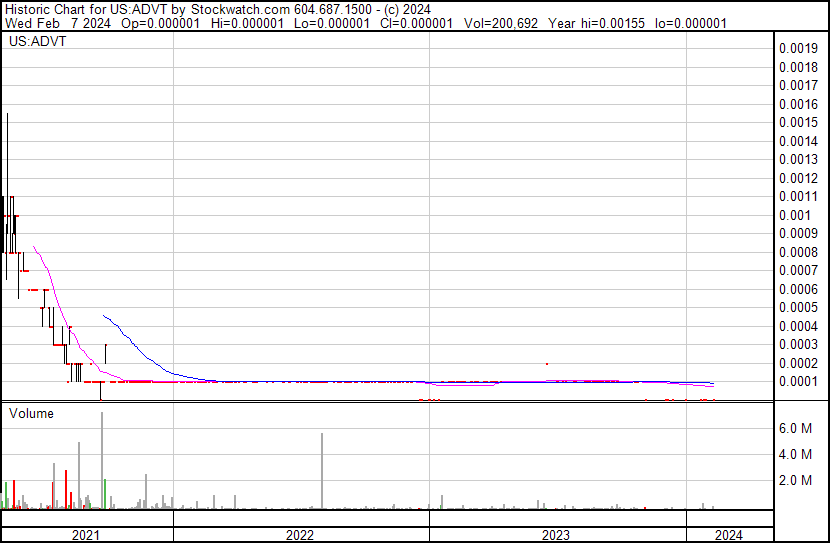Click the magenta moving average line's starting point
This screenshot has width=830, height=543.
(x=34, y=247)
